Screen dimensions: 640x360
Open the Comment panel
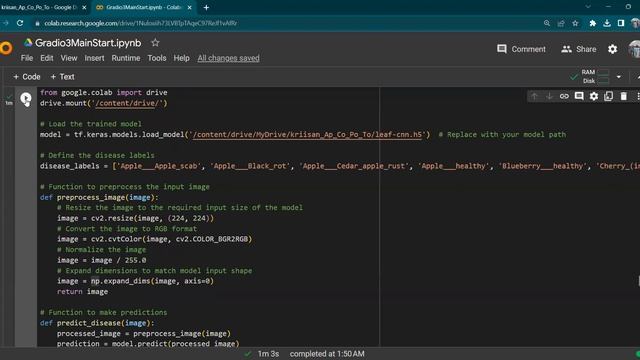521,49
